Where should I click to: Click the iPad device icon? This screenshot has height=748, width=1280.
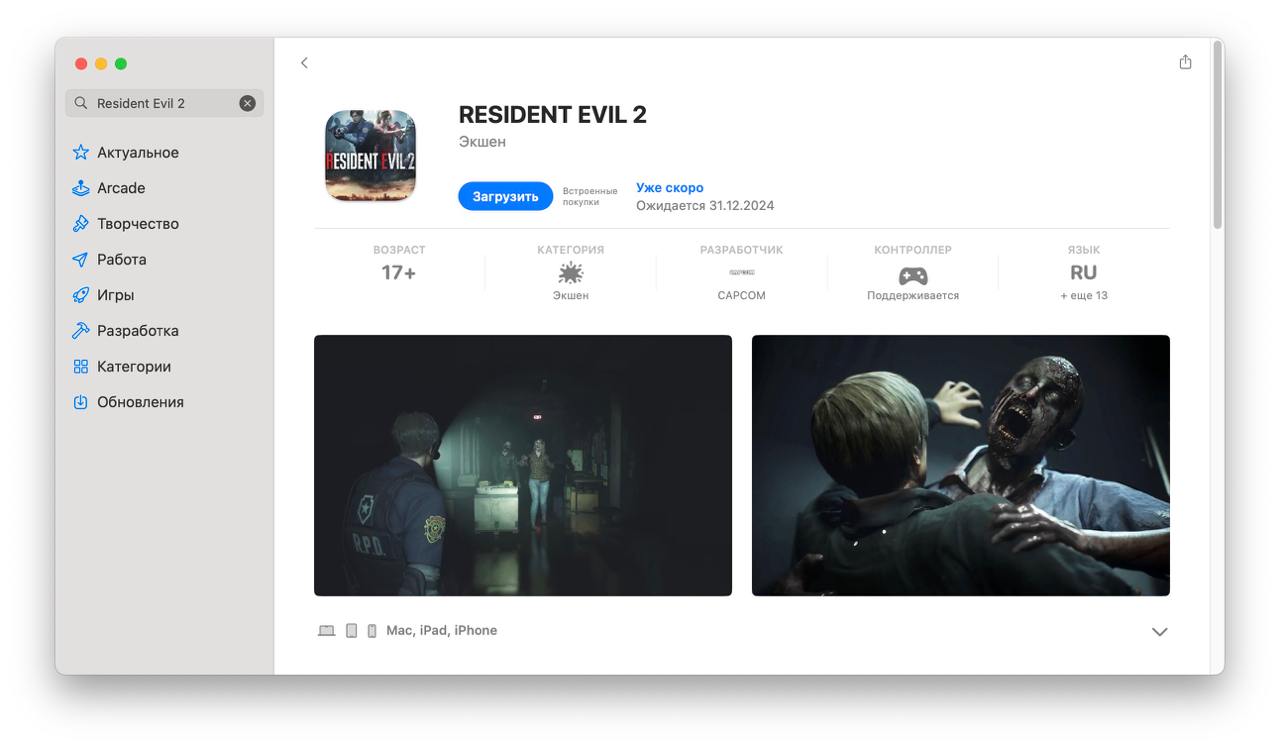tap(352, 631)
